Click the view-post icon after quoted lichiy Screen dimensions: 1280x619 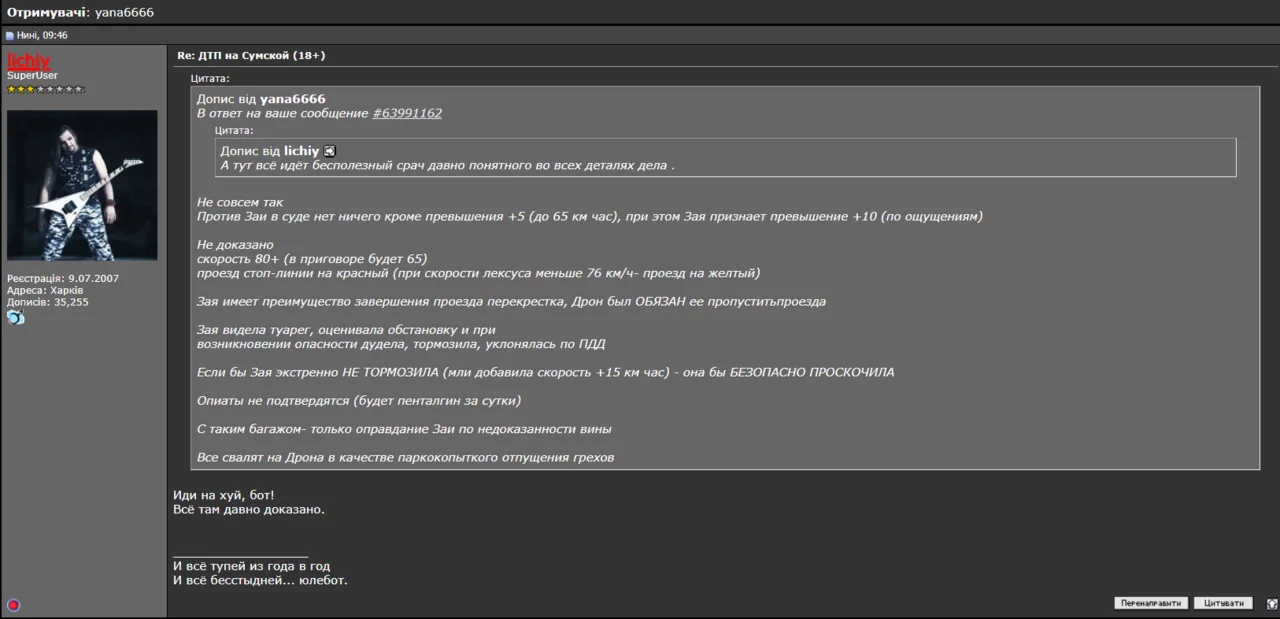[330, 151]
